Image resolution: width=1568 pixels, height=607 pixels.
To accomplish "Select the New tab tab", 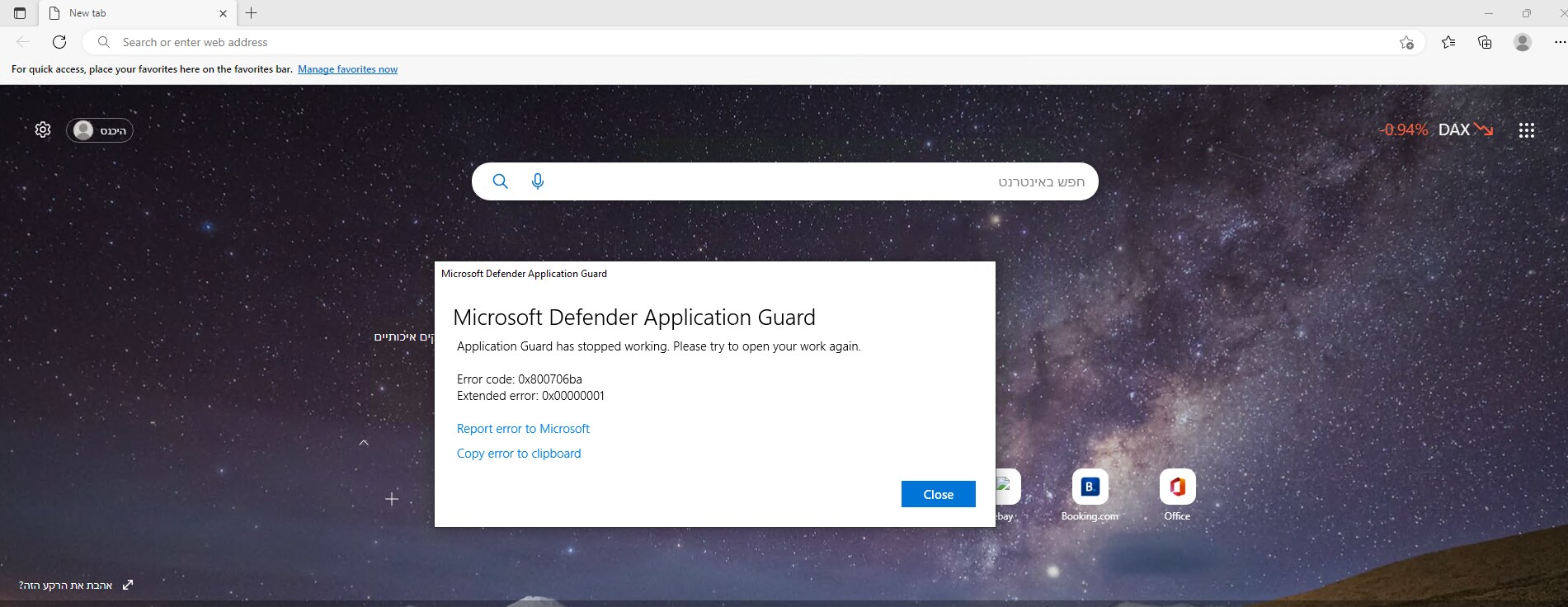I will (132, 13).
